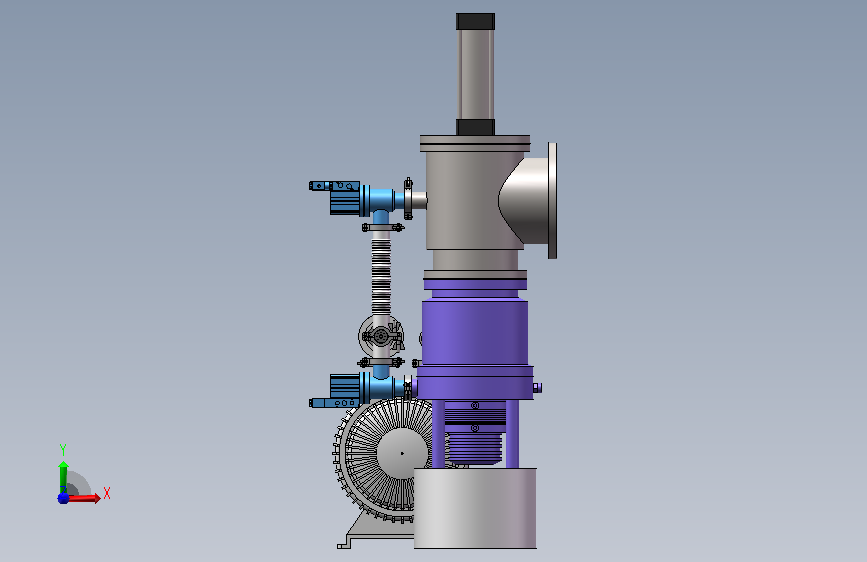The height and width of the screenshot is (562, 867).
Task: Select the purple cooling fins under the pump
Action: tap(475, 448)
